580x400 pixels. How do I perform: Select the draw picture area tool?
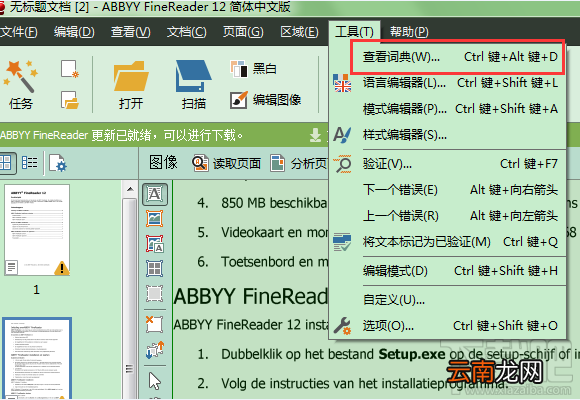point(155,219)
